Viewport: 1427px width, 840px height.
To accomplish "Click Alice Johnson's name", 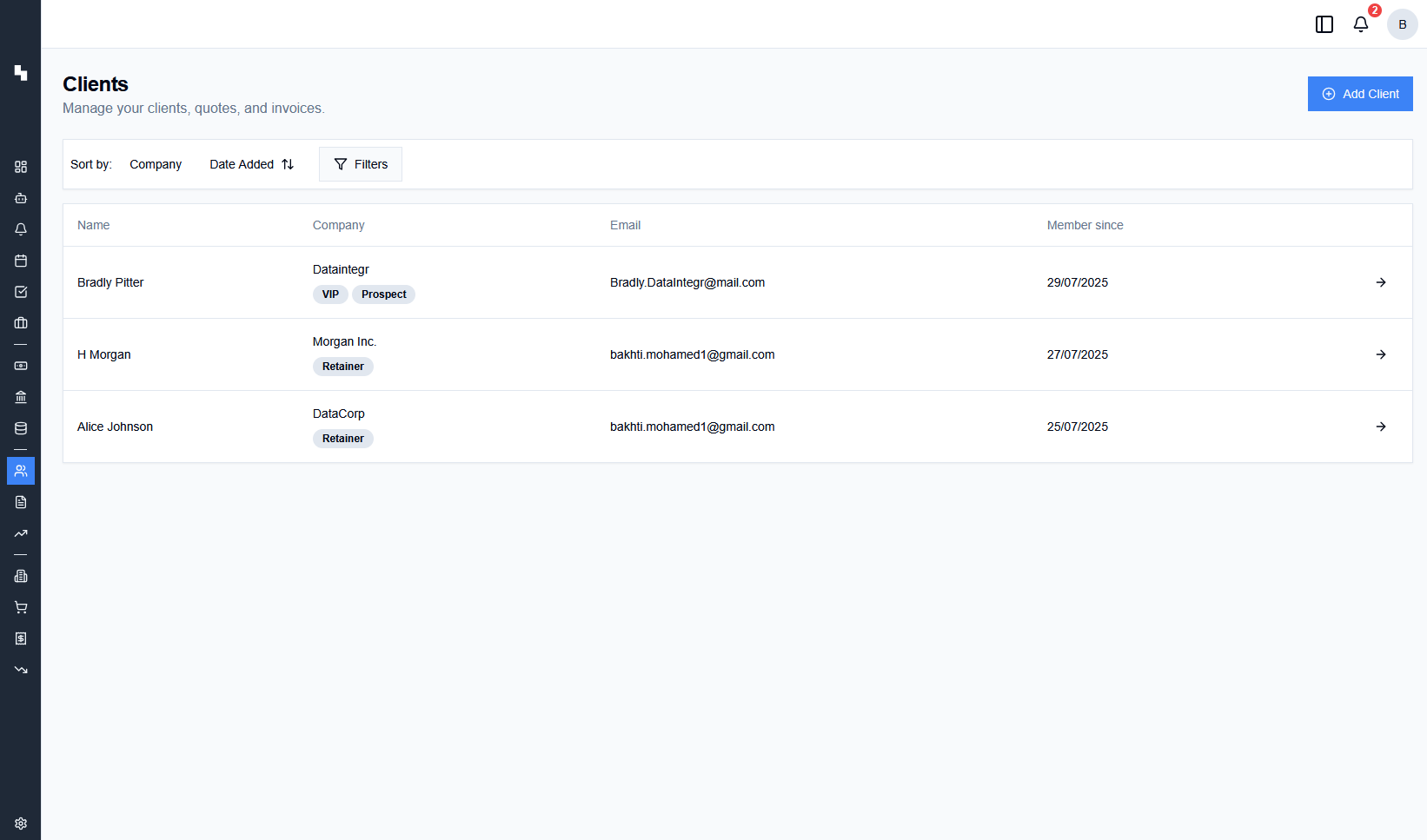I will (115, 427).
